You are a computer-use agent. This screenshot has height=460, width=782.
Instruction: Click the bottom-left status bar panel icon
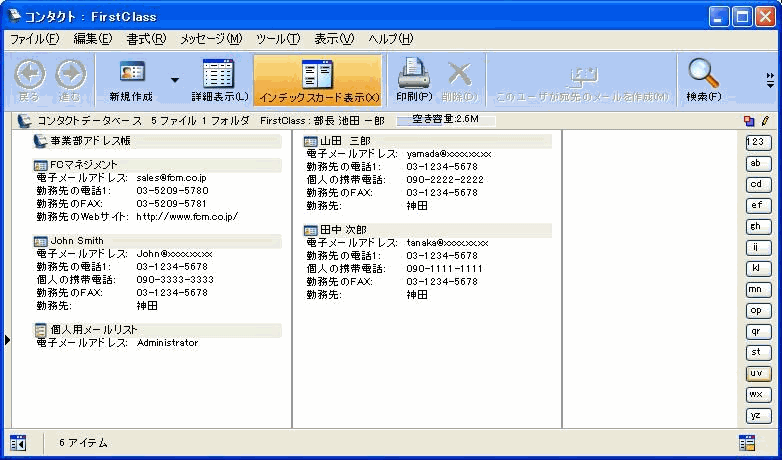(17, 442)
